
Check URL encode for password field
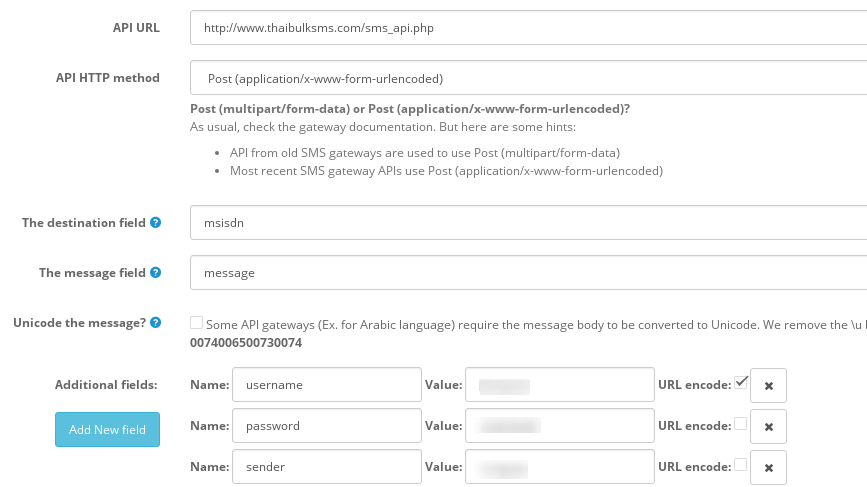[741, 424]
